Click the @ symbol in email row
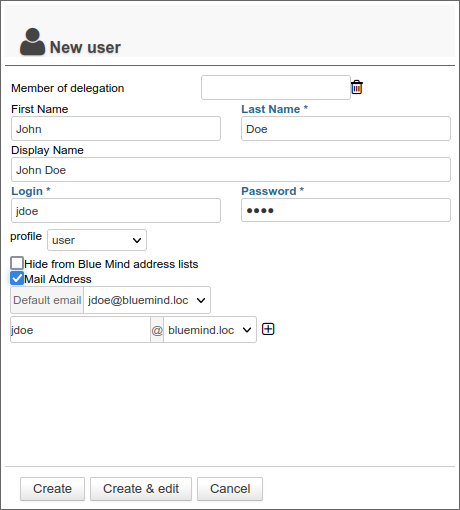 point(157,330)
